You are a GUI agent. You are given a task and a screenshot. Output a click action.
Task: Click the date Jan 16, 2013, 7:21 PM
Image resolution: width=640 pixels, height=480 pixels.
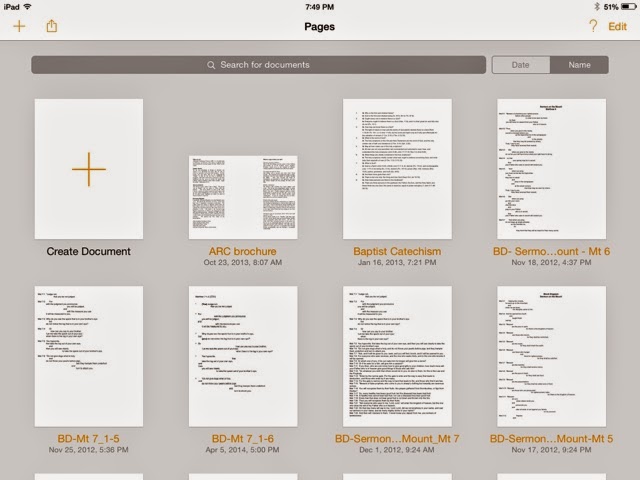point(397,262)
